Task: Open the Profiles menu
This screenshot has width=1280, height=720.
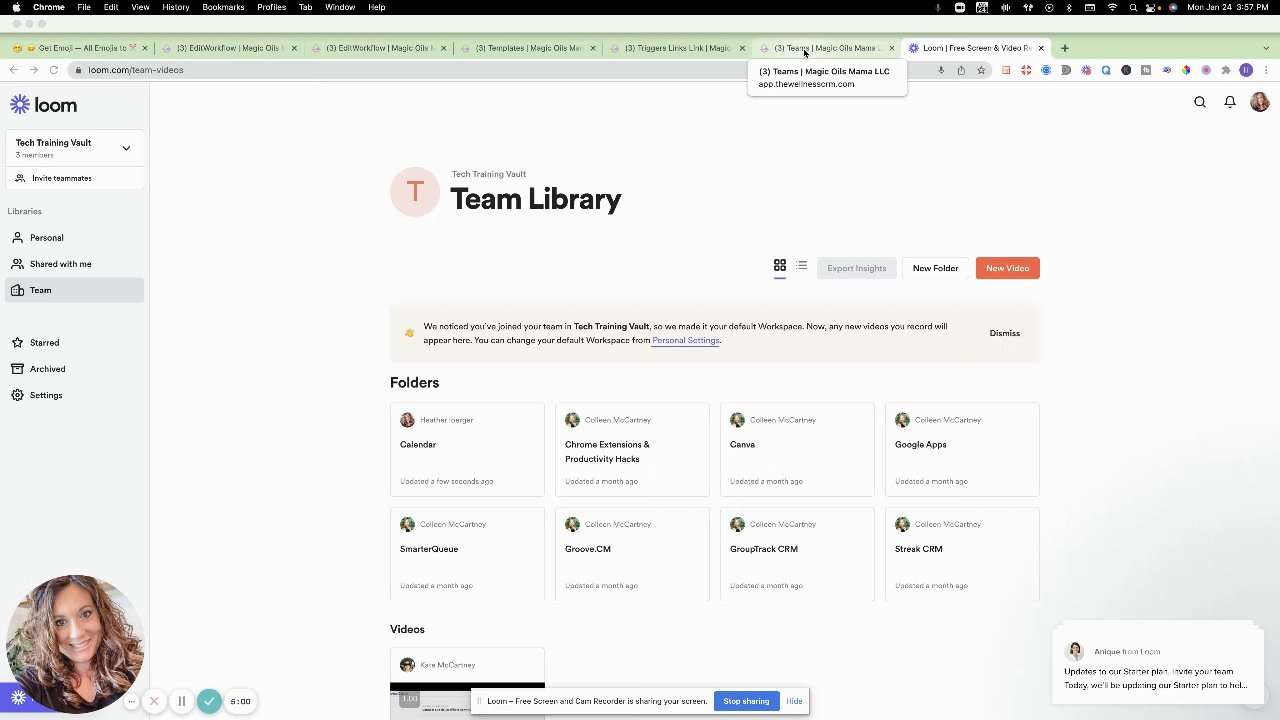Action: pyautogui.click(x=271, y=7)
